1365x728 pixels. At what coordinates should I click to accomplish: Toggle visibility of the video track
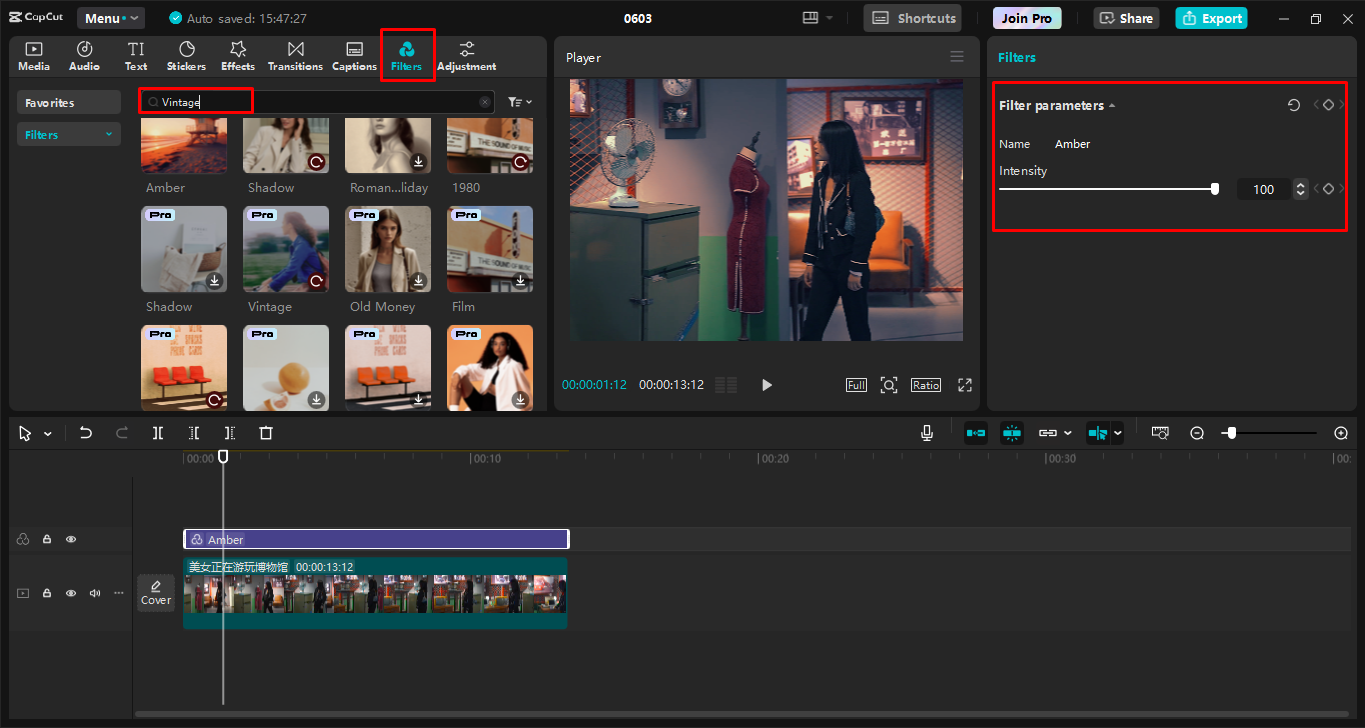pos(70,592)
